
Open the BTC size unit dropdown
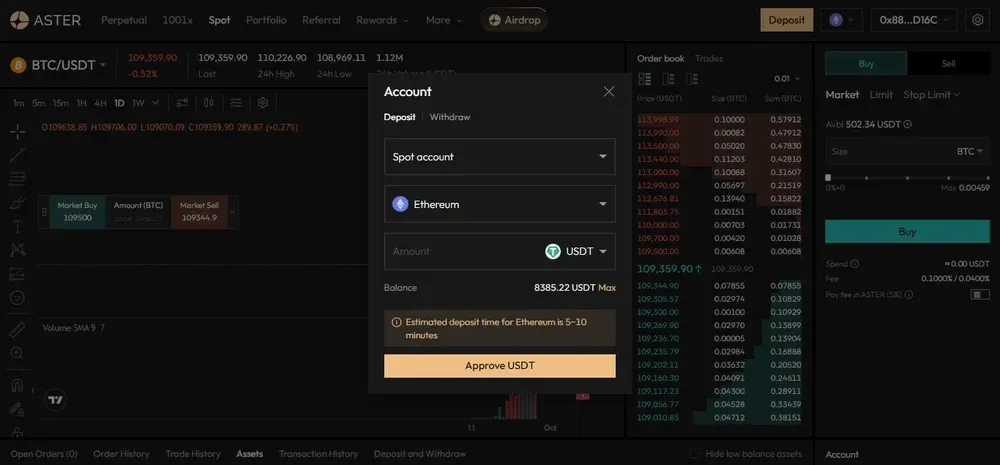point(969,152)
